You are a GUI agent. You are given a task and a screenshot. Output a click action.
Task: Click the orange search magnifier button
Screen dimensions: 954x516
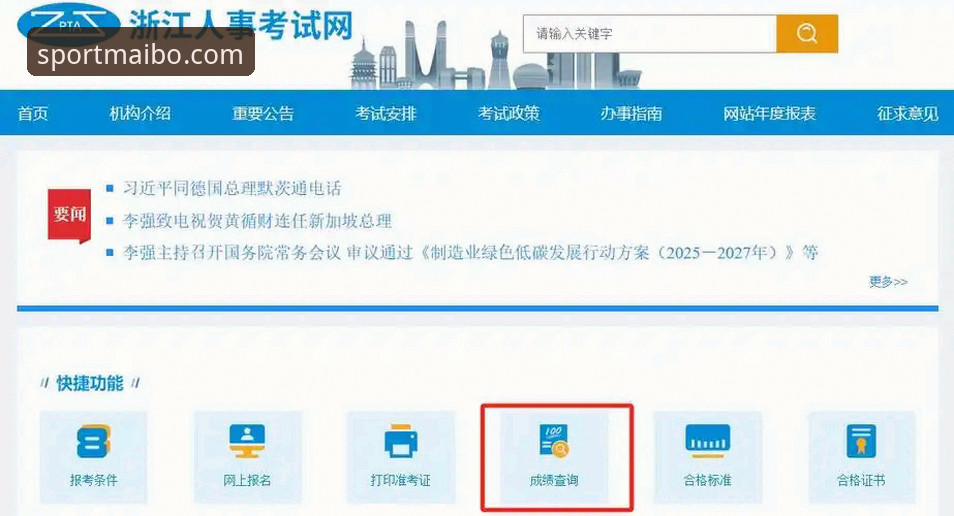pyautogui.click(x=807, y=33)
